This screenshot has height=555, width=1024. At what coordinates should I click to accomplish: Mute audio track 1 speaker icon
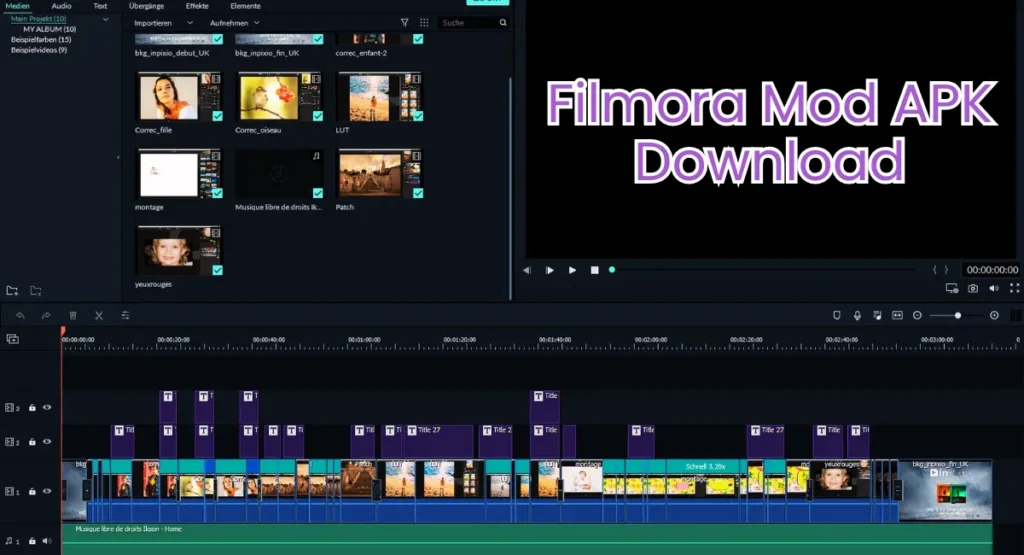coord(47,541)
